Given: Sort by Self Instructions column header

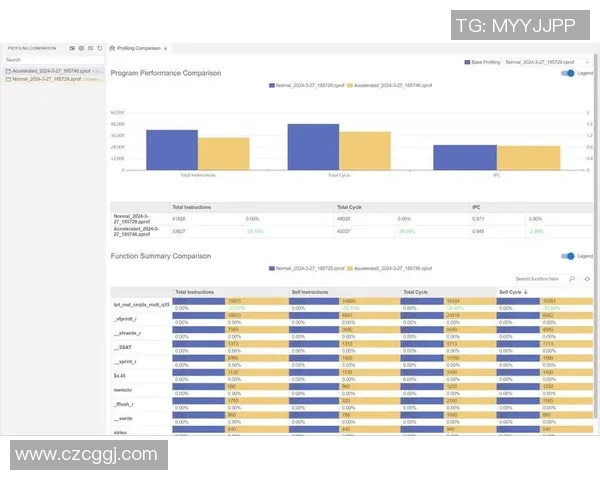Looking at the screenshot, I should 310,292.
